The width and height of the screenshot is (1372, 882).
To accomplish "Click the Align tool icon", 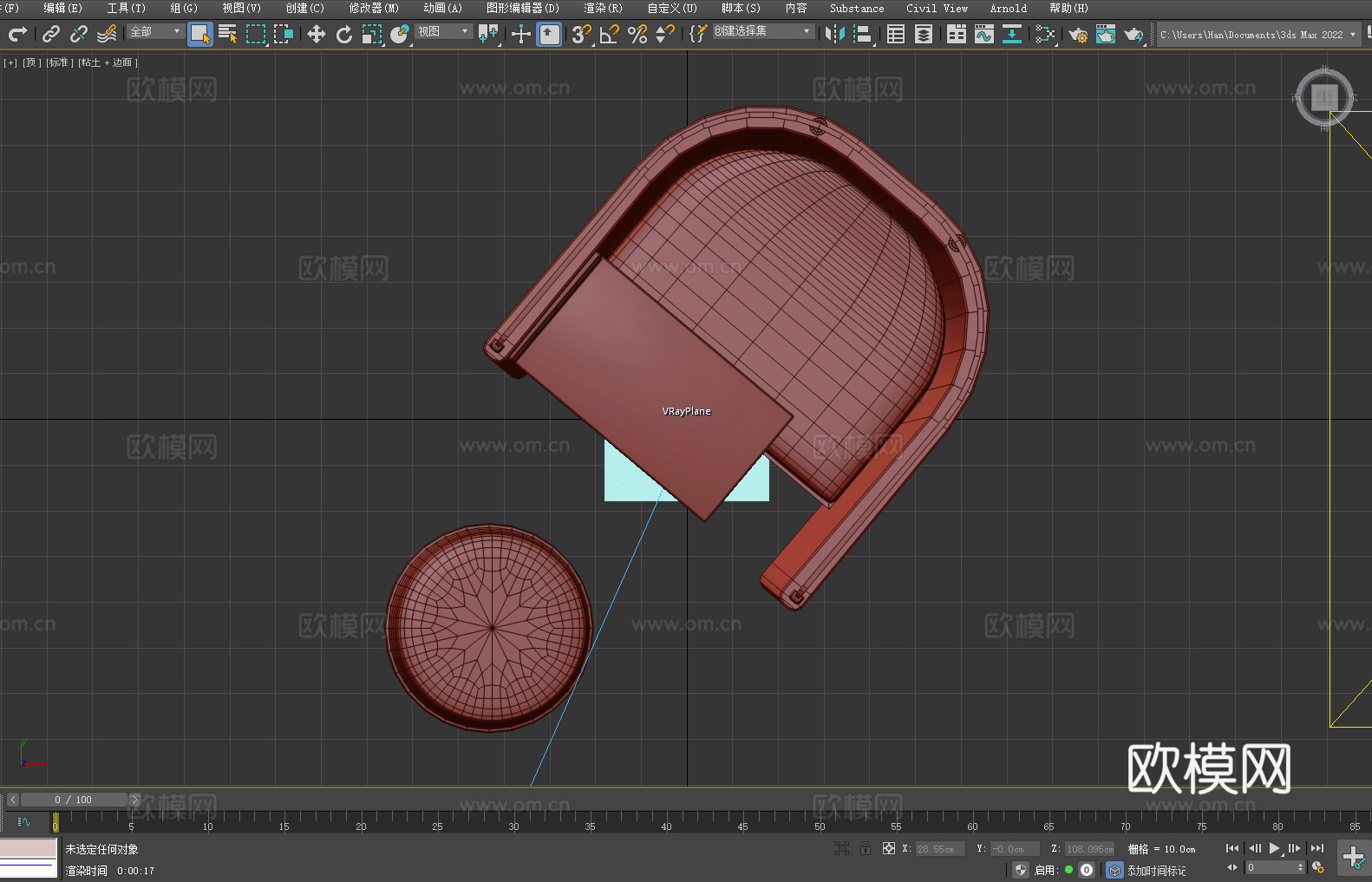I will pyautogui.click(x=863, y=34).
